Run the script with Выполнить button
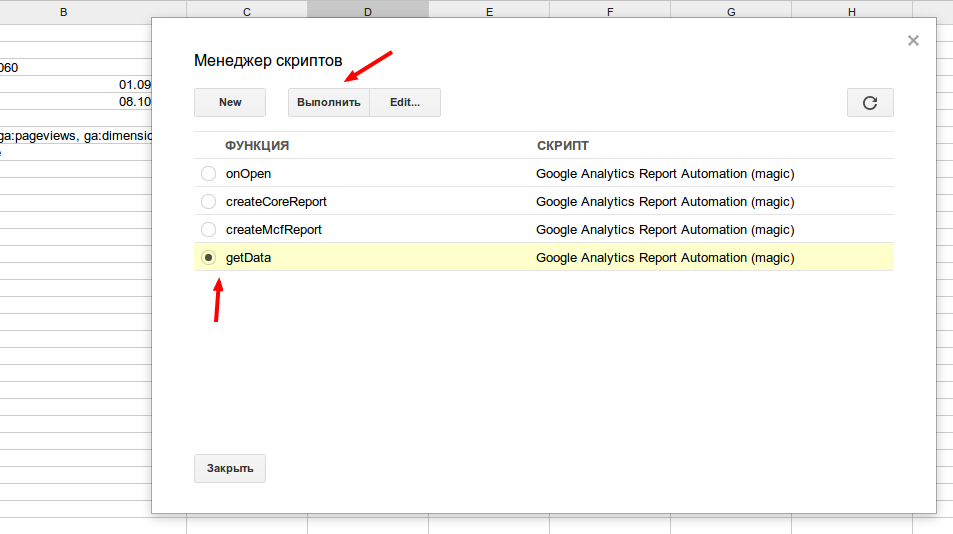This screenshot has height=534, width=953. tap(329, 102)
